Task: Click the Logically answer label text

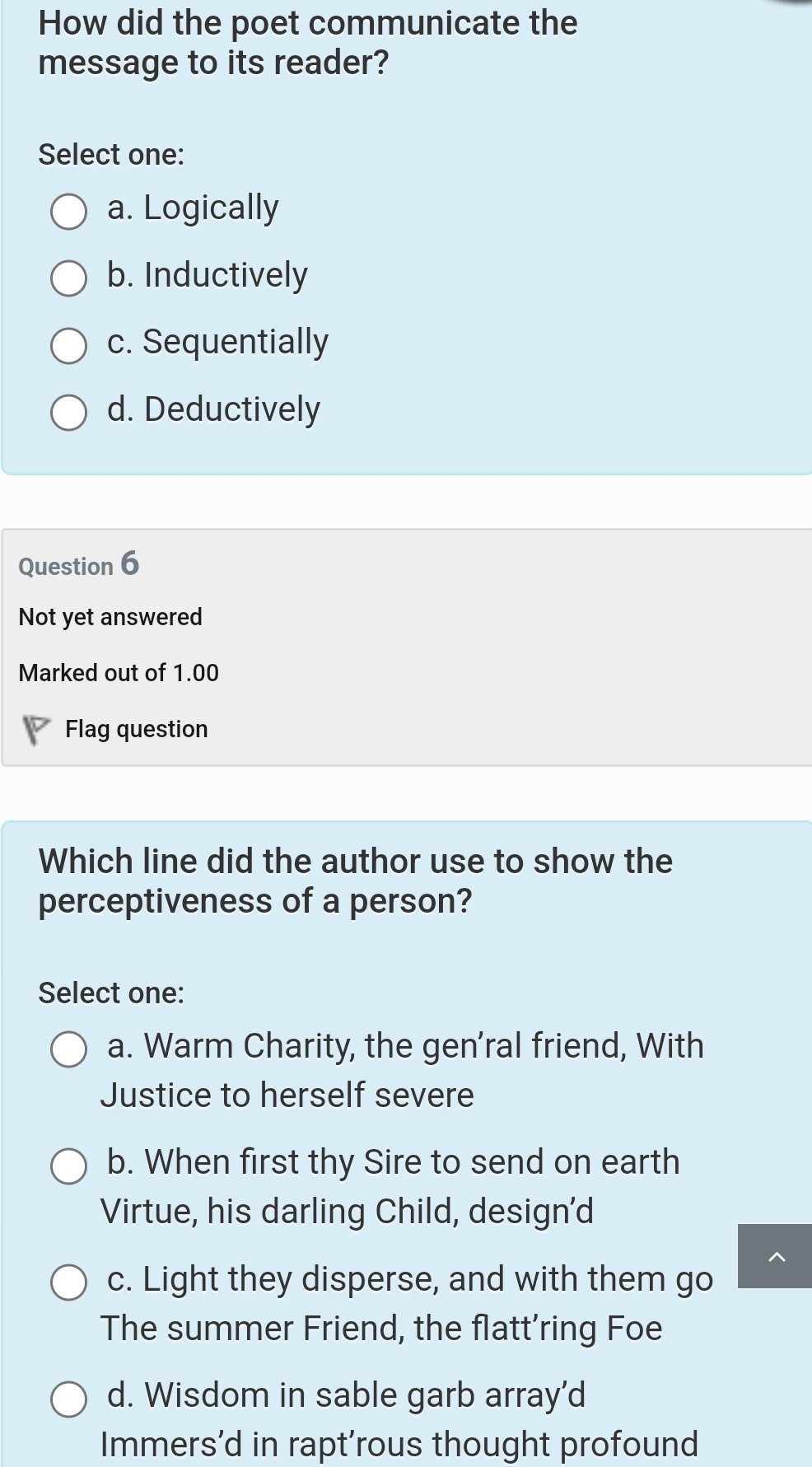Action: (210, 208)
